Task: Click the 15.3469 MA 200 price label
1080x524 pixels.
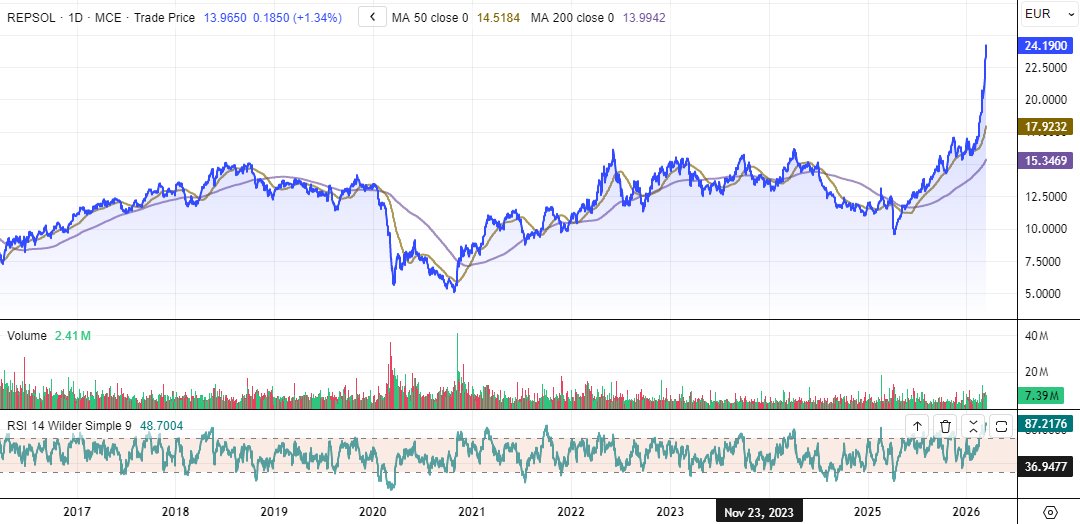Action: click(1046, 161)
